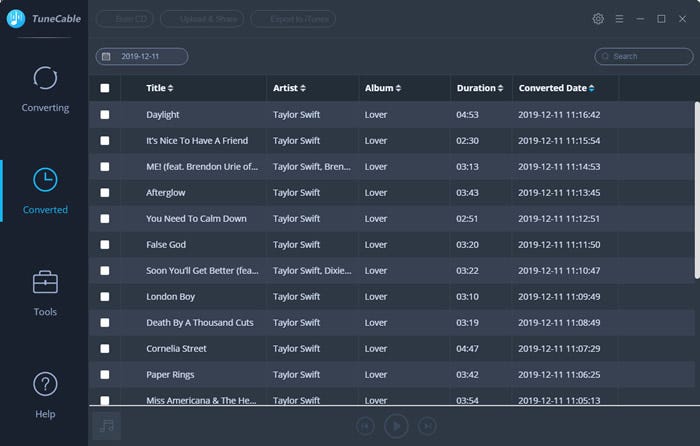The image size is (700, 446).
Task: Select the London Boy song title
Action: (171, 296)
